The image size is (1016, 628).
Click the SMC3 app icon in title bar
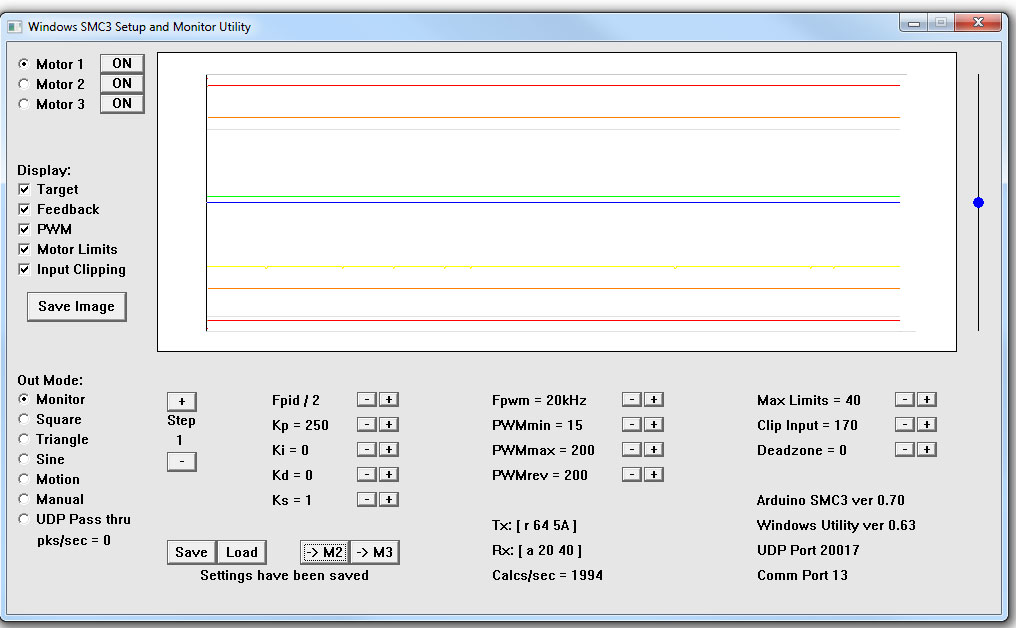(14, 27)
